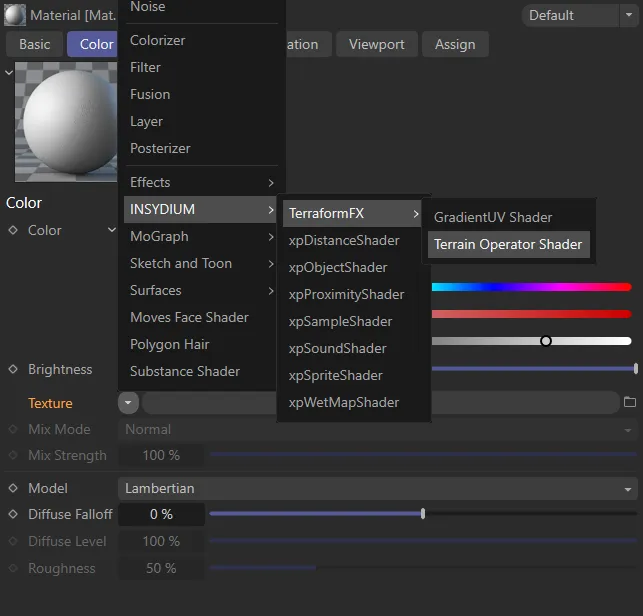
Task: Click the texture browse folder icon
Action: tap(629, 403)
